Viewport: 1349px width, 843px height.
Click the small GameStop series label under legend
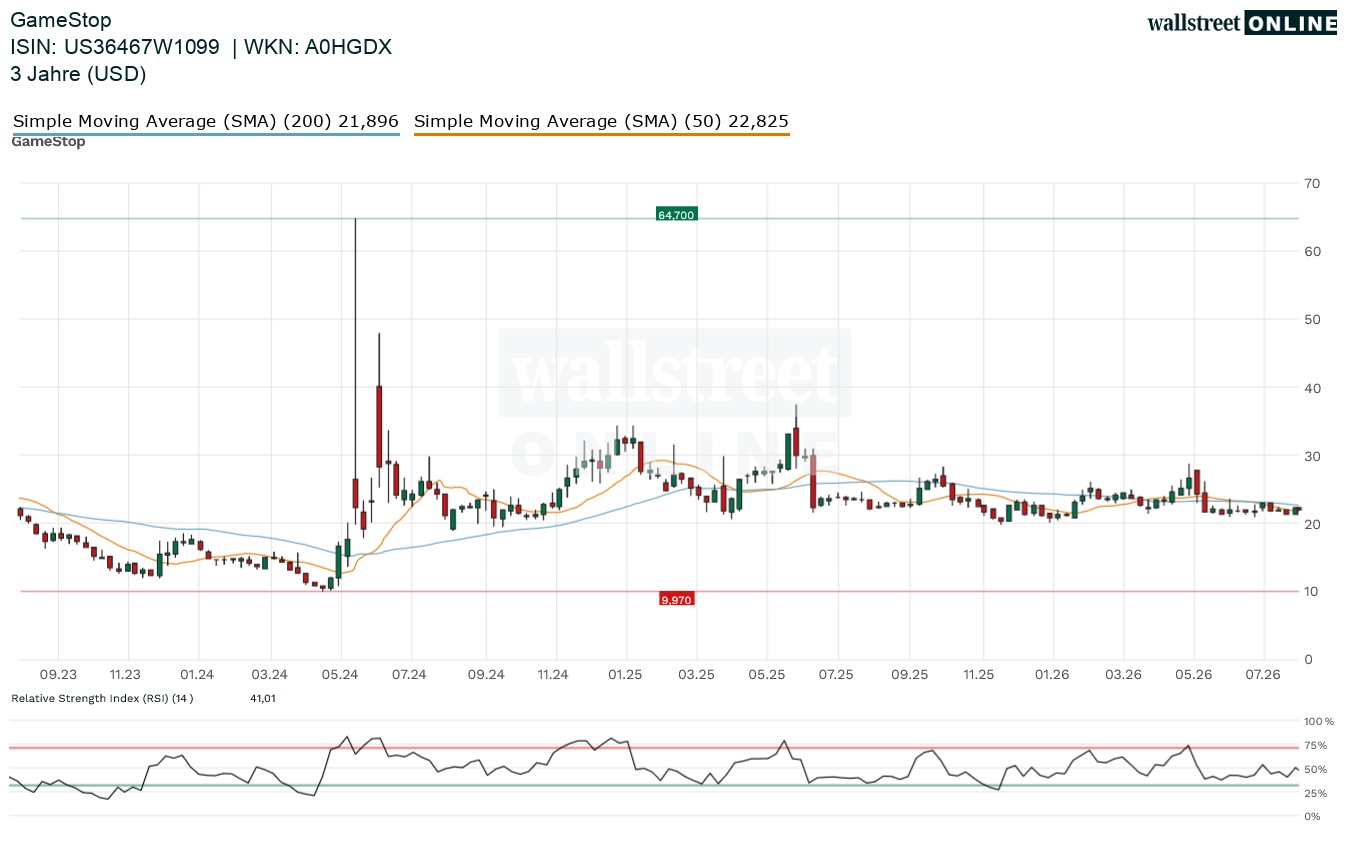pyautogui.click(x=48, y=142)
